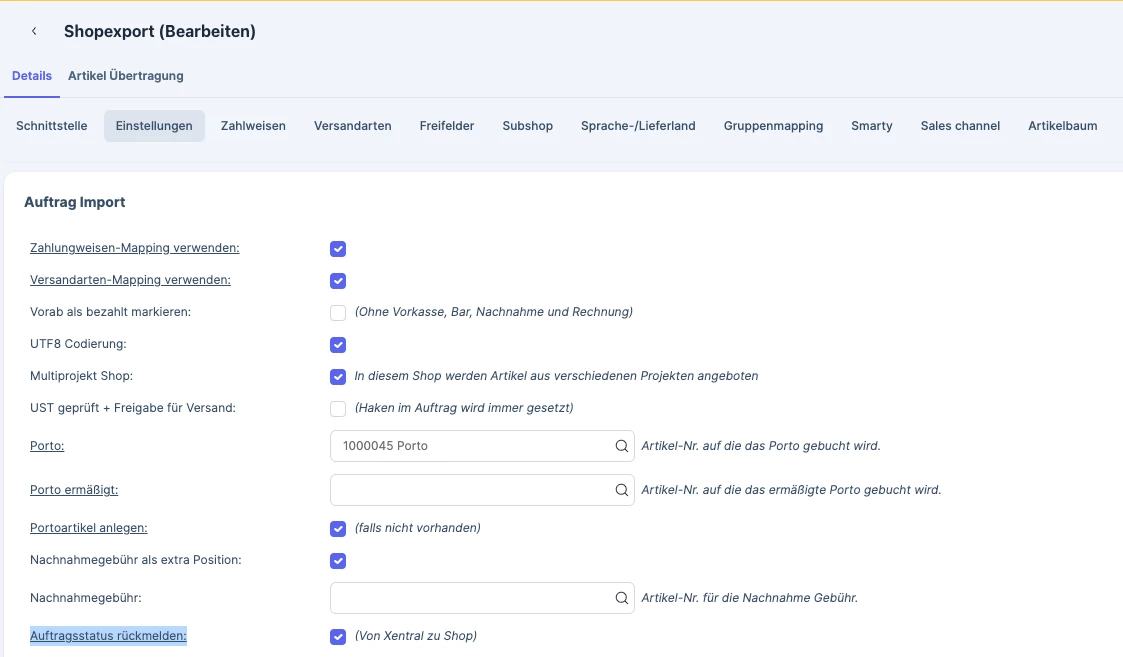Open the Zahlweisen sub-tab
This screenshot has width=1123, height=657.
[x=253, y=125]
